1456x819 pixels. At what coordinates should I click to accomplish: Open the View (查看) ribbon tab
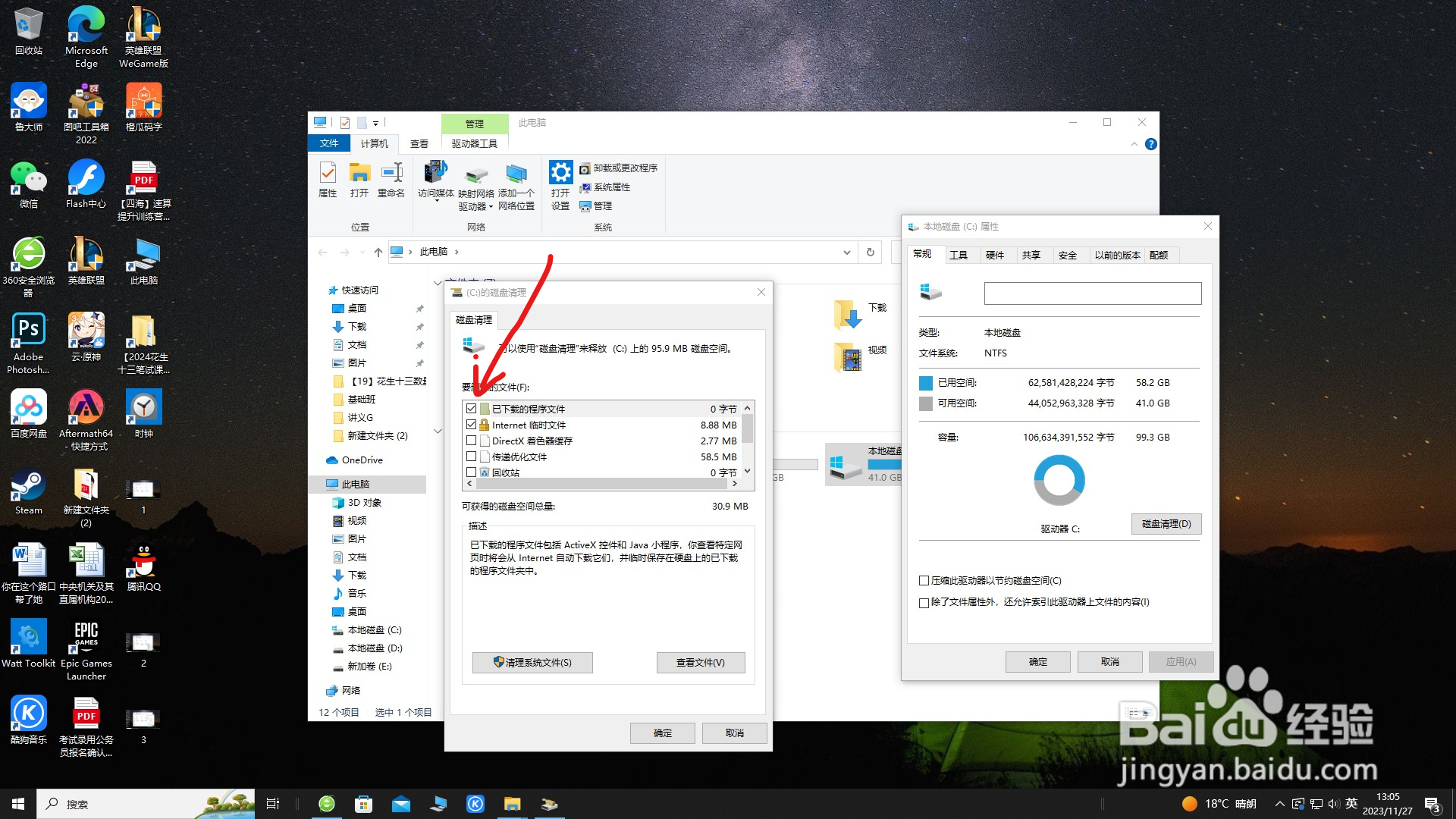coord(419,143)
